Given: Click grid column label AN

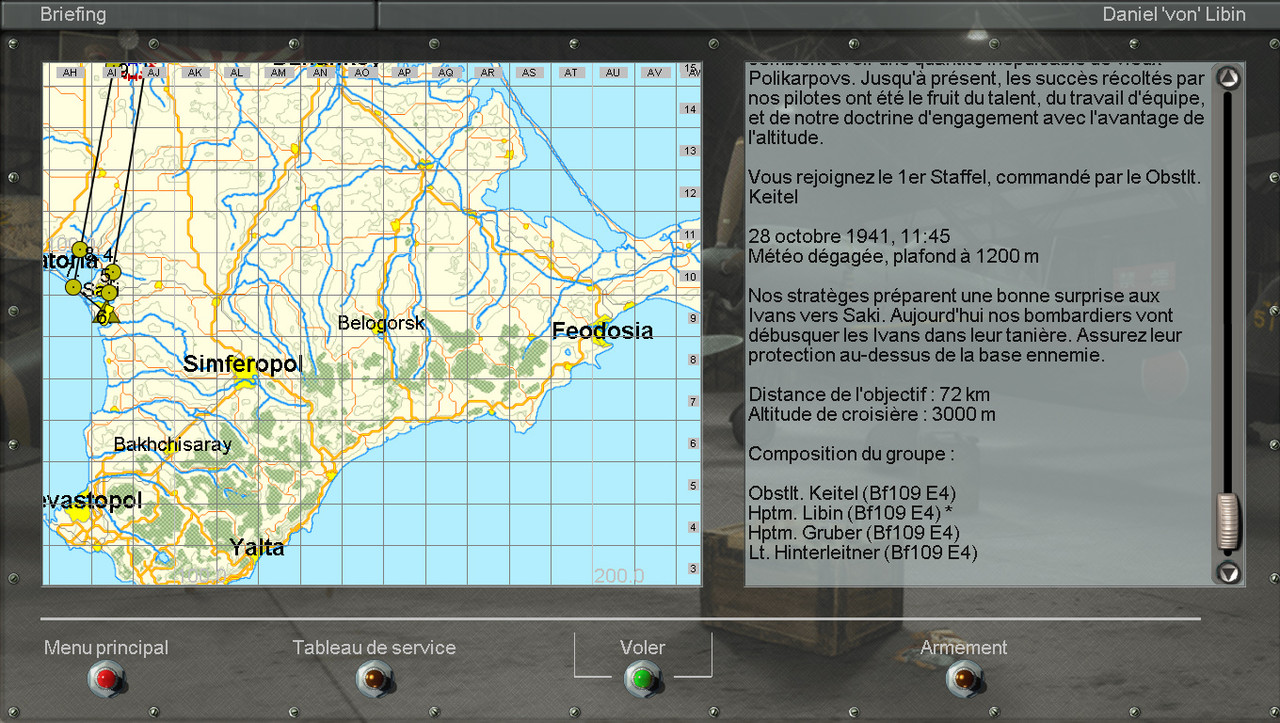Looking at the screenshot, I should [320, 73].
